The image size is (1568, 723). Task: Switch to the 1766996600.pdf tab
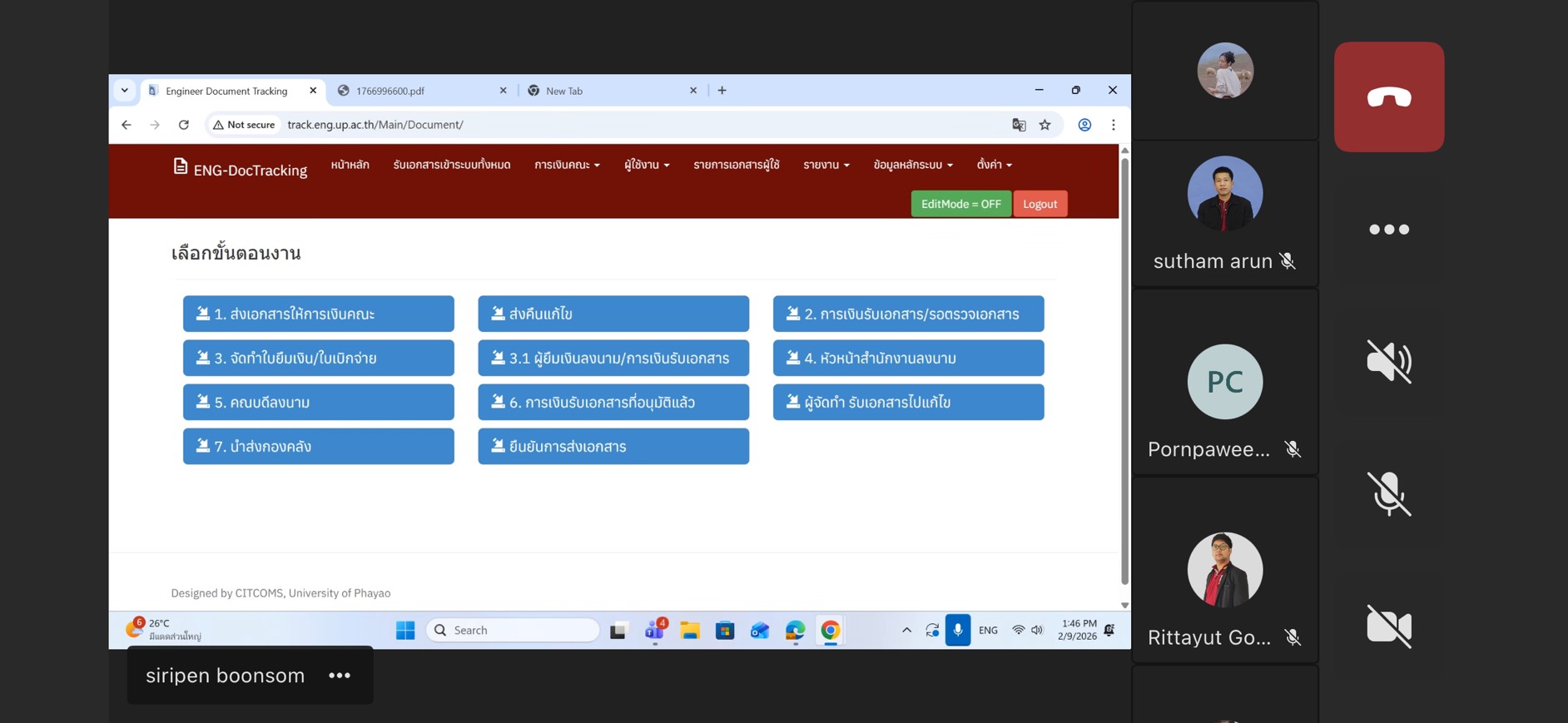pyautogui.click(x=416, y=91)
